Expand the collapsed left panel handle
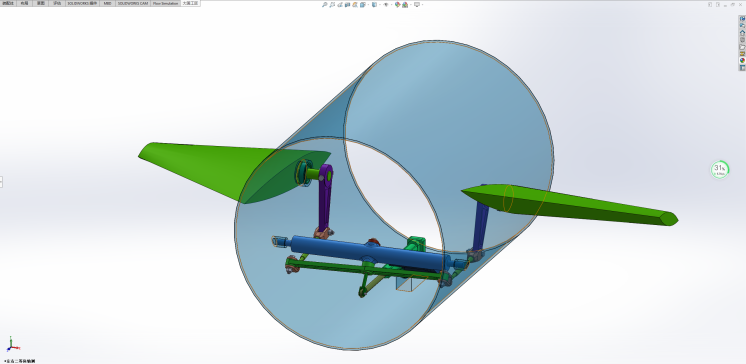 [1, 182]
